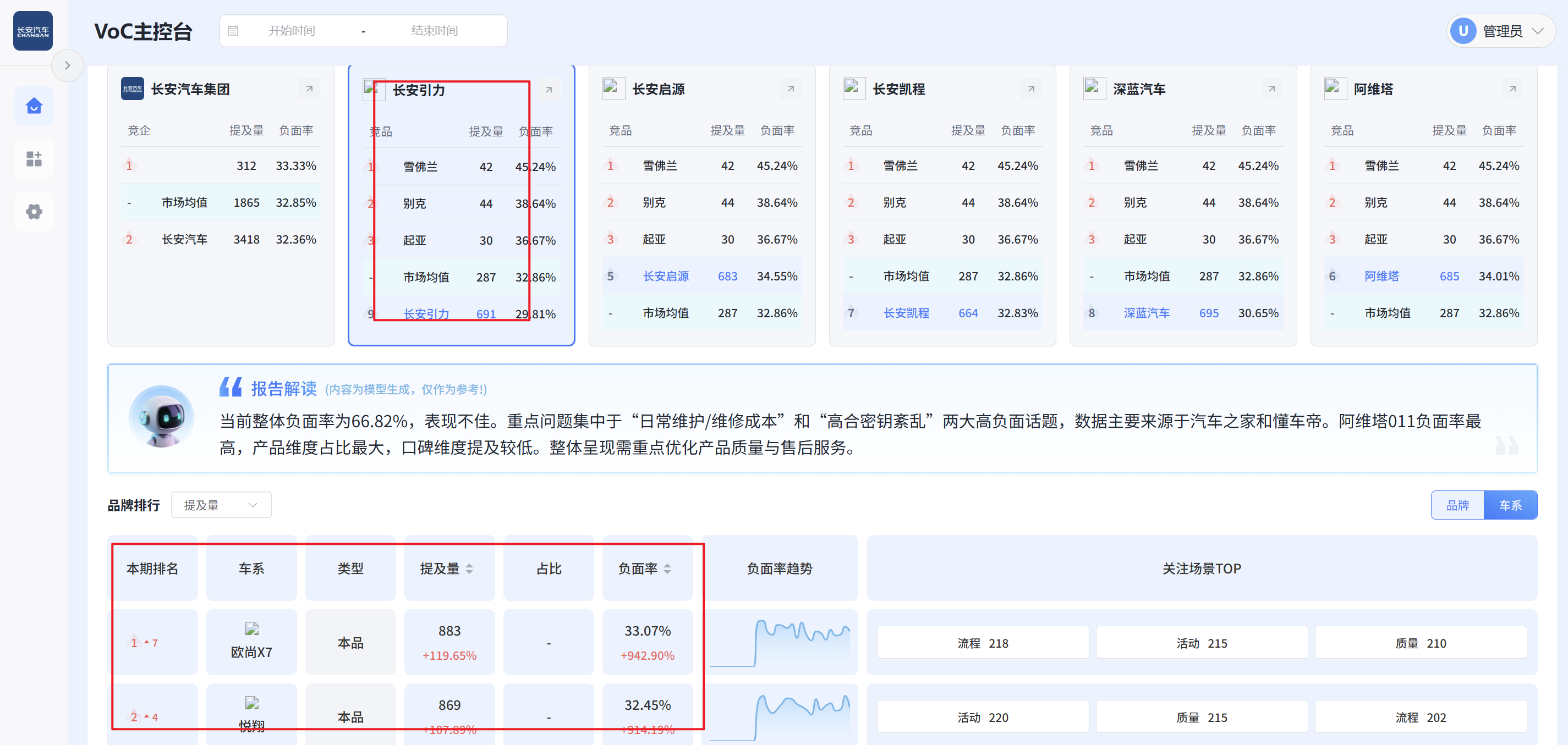Click mention count 685 for 阿维塔
1568x745 pixels.
pos(1449,276)
